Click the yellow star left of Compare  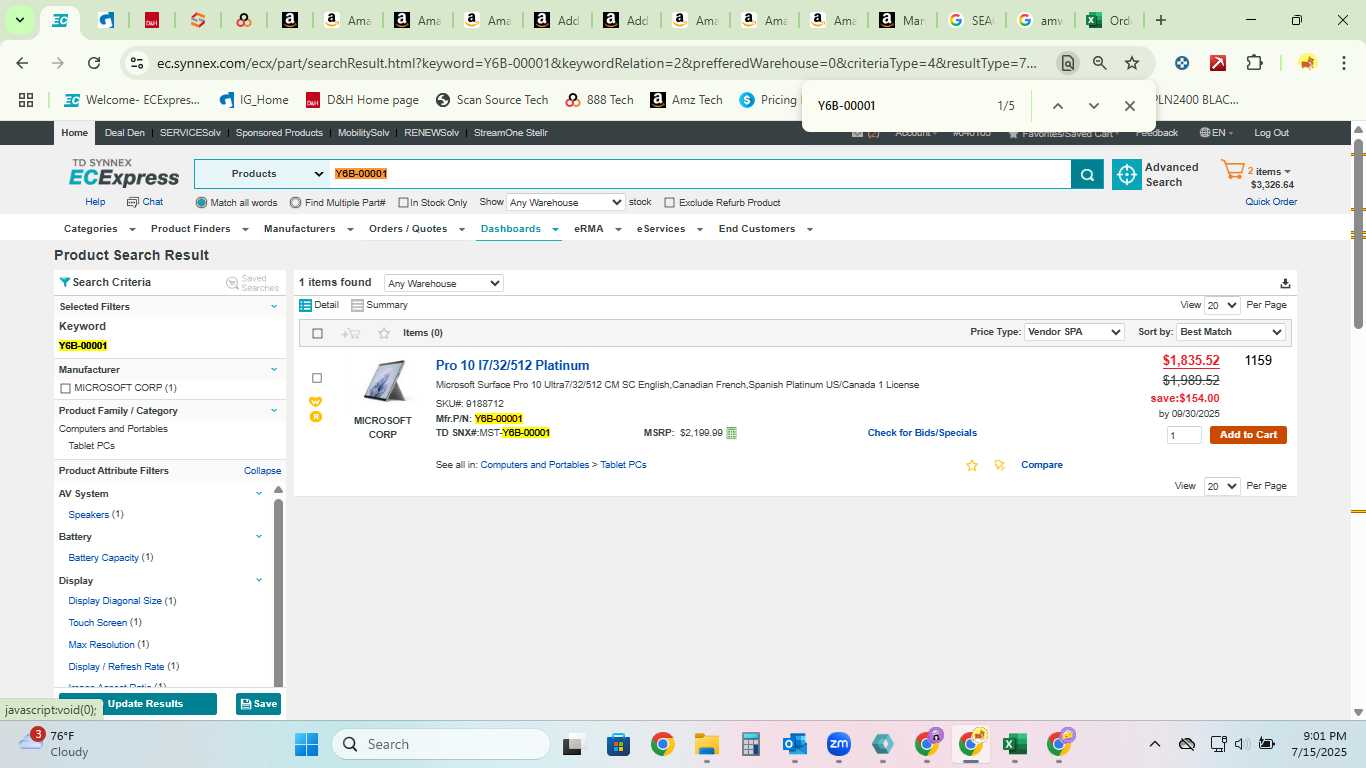point(972,465)
